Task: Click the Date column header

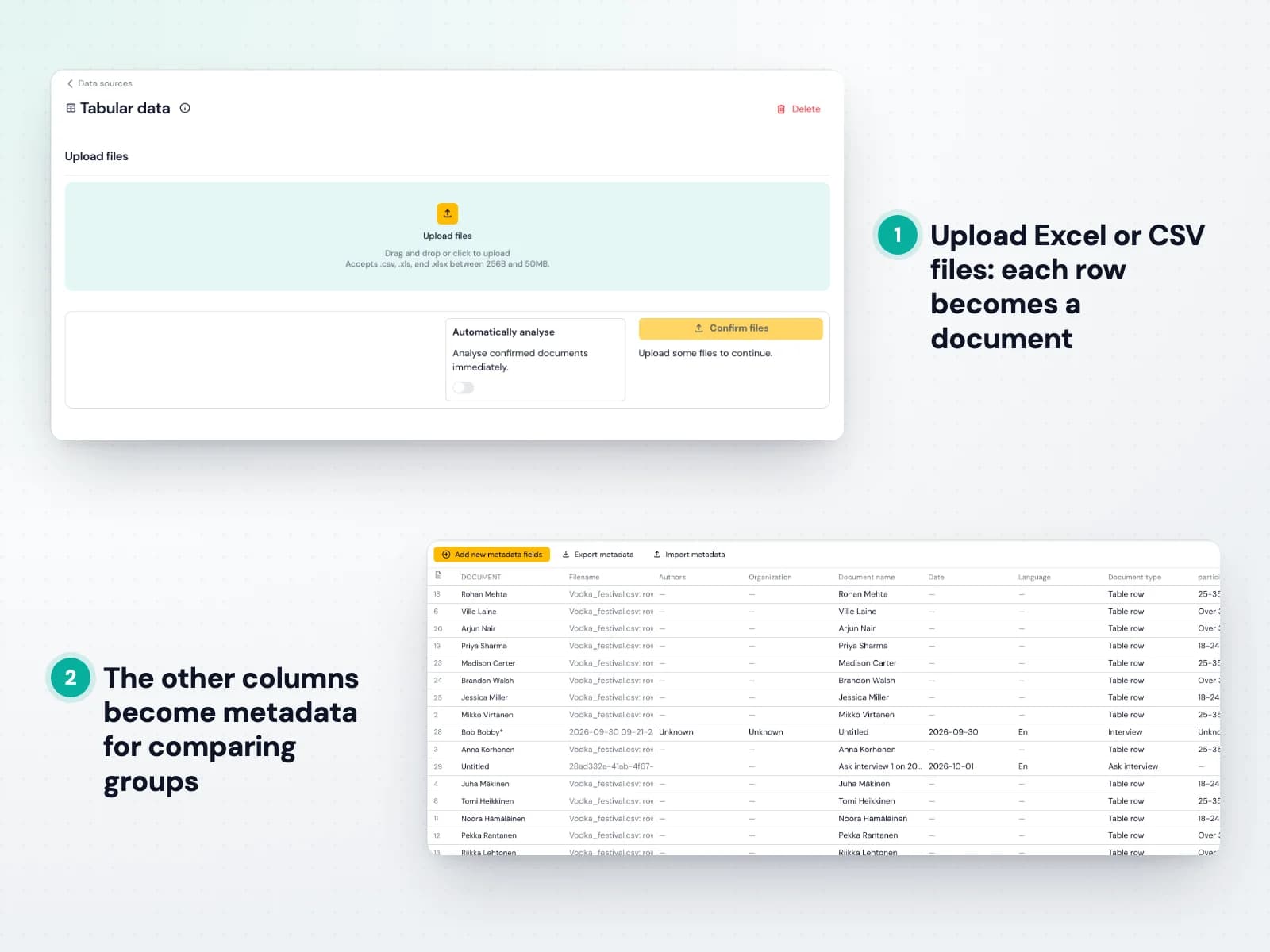Action: (936, 577)
